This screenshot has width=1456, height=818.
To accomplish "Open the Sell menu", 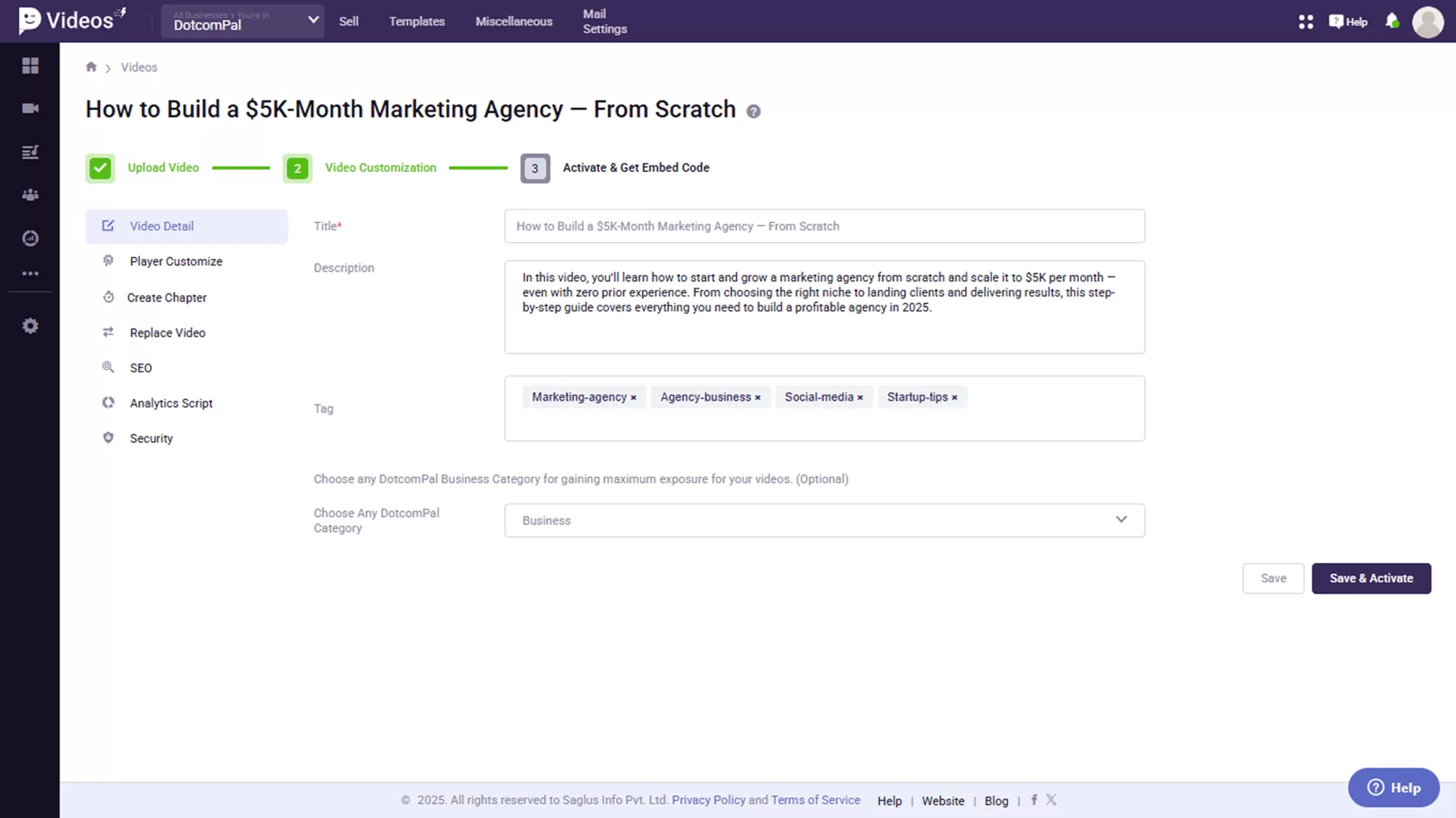I will (x=348, y=22).
